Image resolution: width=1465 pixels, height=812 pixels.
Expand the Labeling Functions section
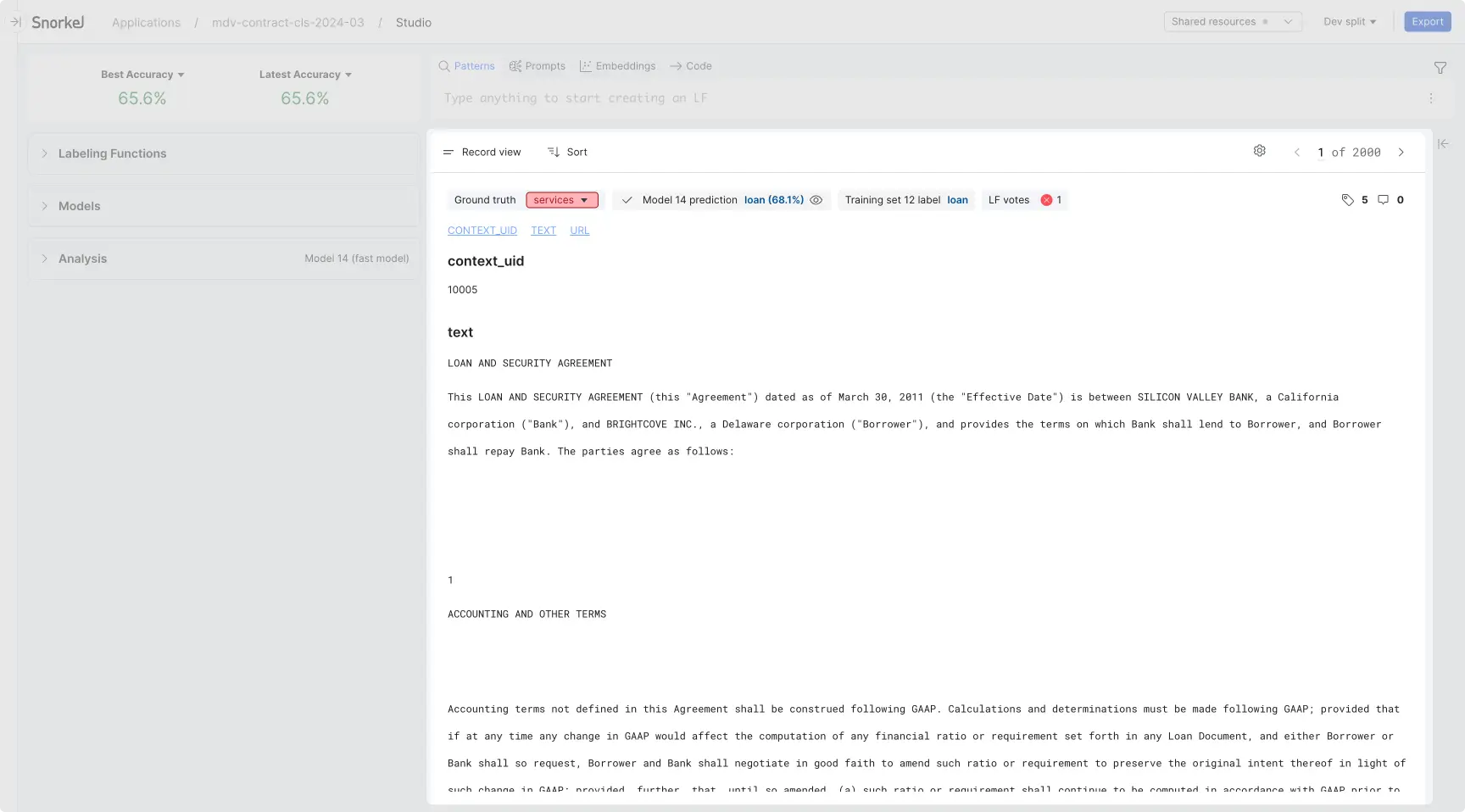pyautogui.click(x=224, y=153)
